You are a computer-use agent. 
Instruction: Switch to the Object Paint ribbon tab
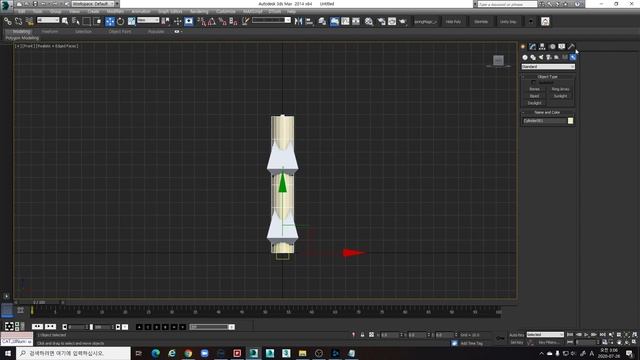click(x=120, y=31)
